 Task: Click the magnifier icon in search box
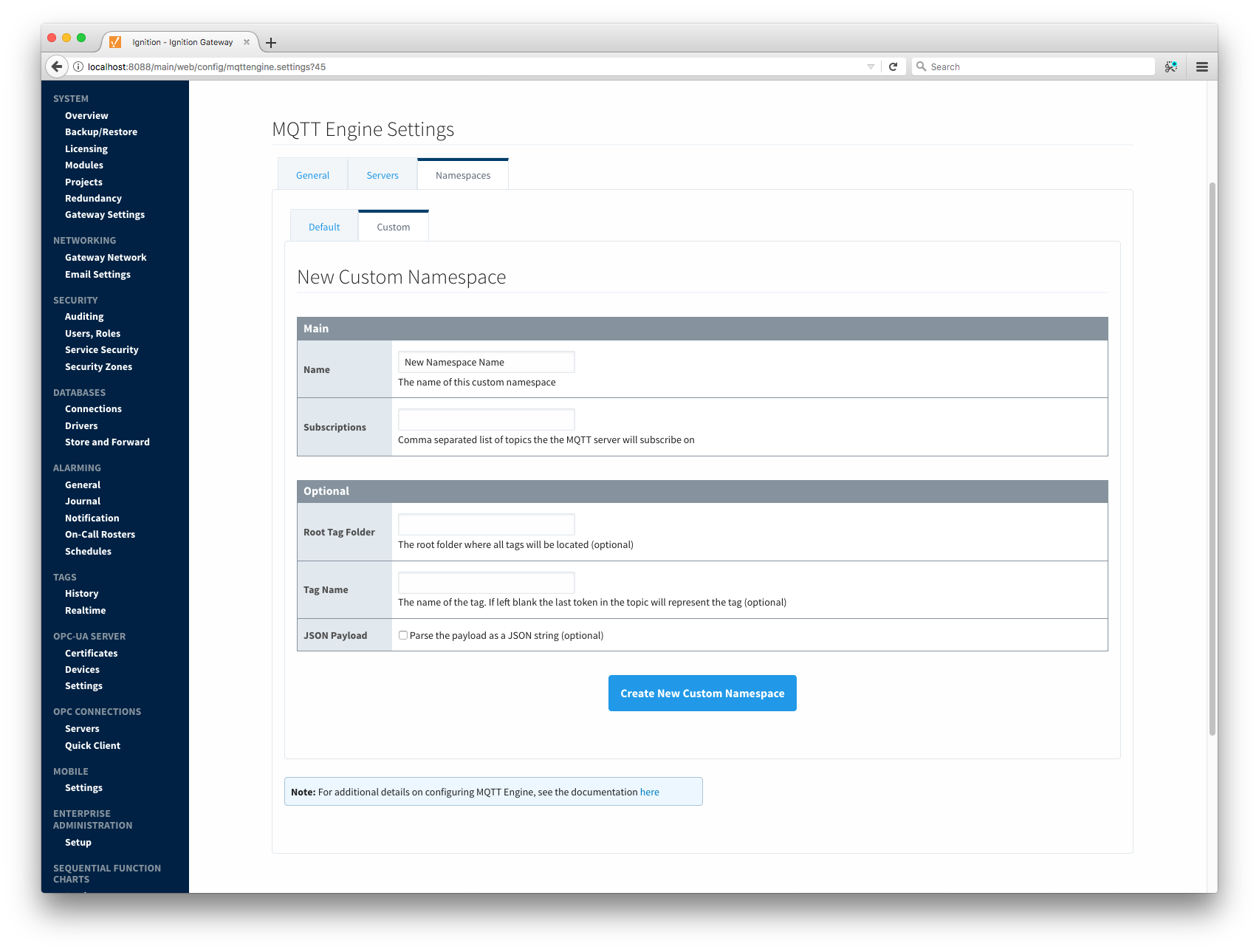[x=921, y=66]
